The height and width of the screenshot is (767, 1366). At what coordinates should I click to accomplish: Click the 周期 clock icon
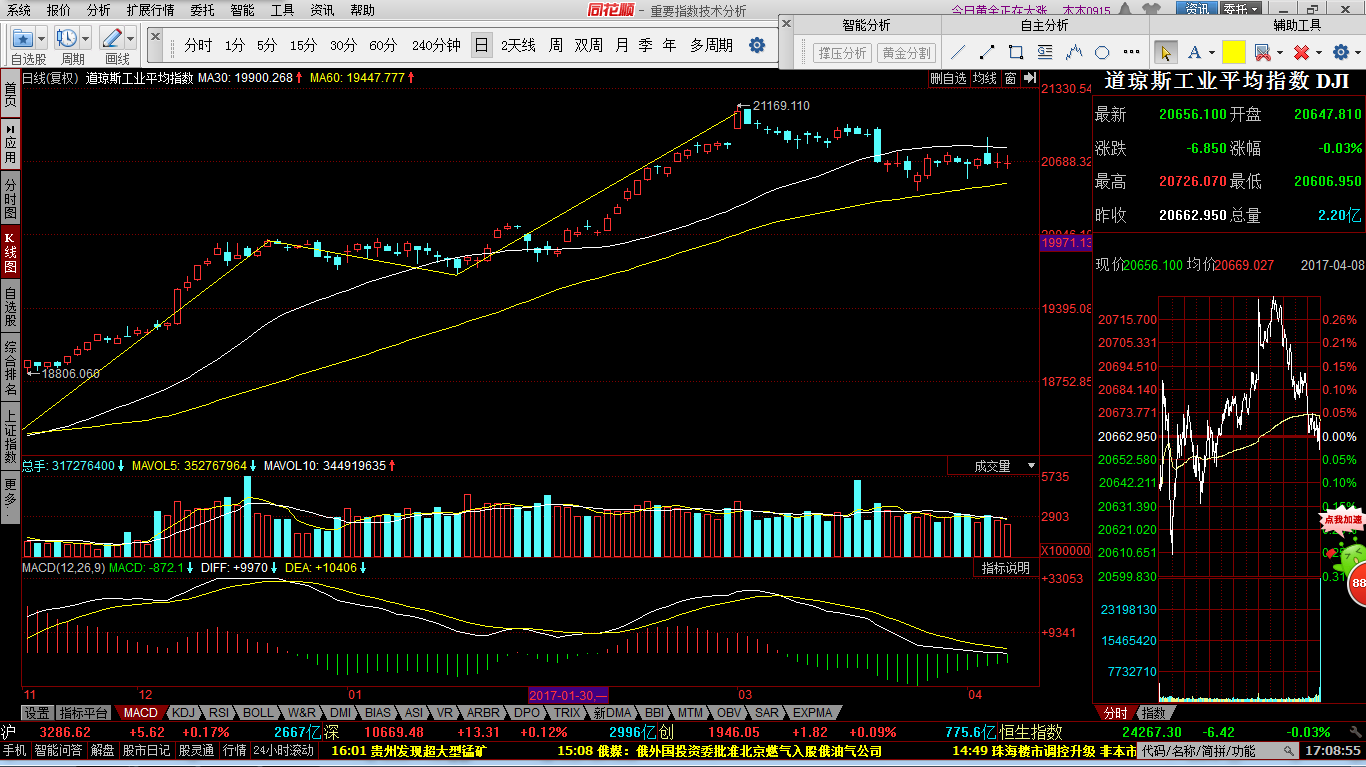click(67, 39)
